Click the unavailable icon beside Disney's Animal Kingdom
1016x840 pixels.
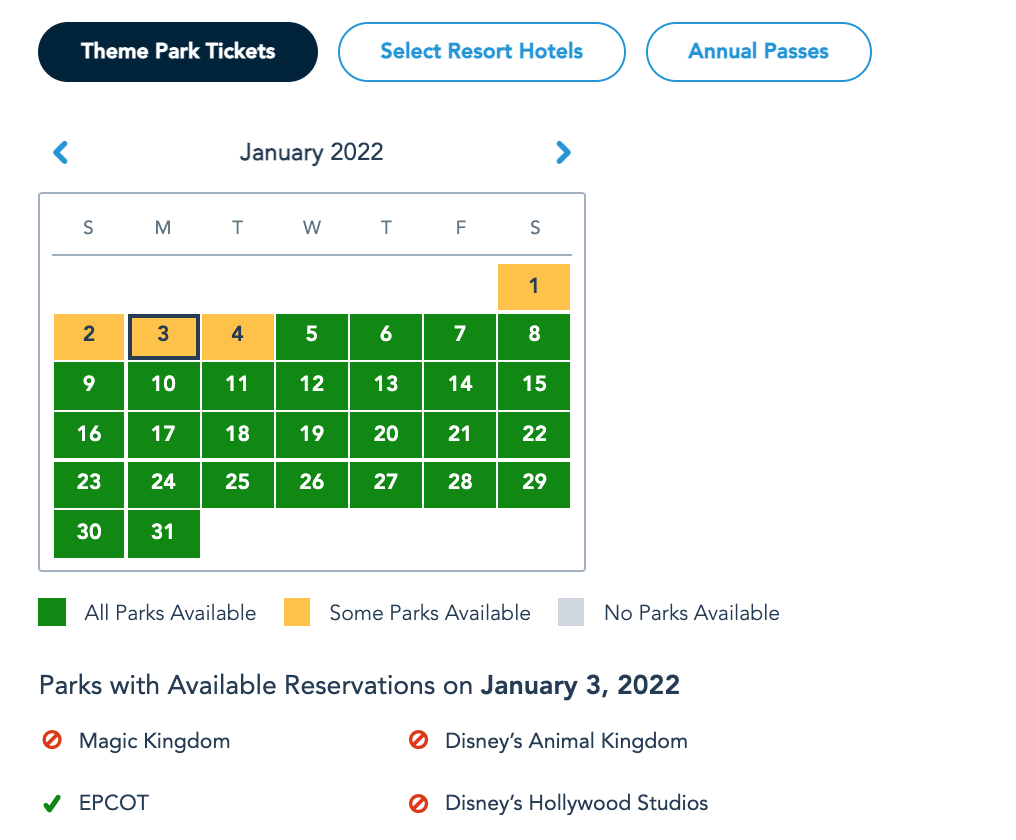pos(419,741)
